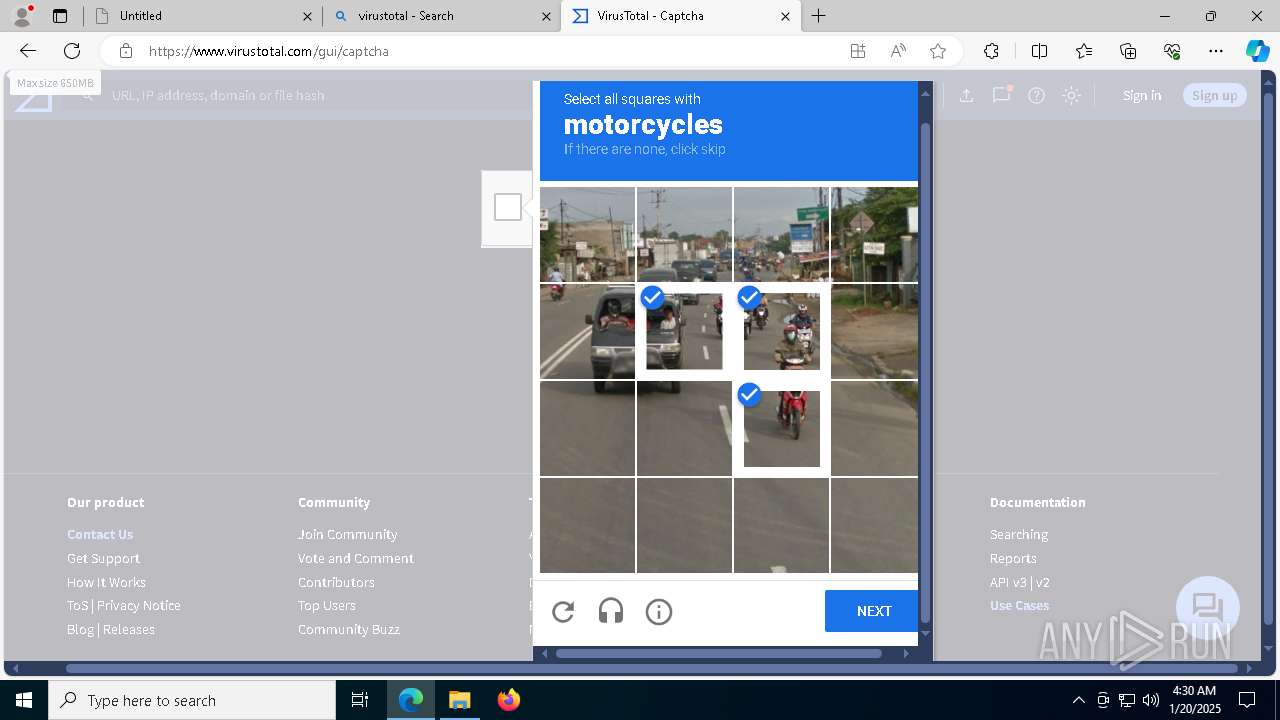
Task: Open Get Support link
Action: click(x=103, y=558)
